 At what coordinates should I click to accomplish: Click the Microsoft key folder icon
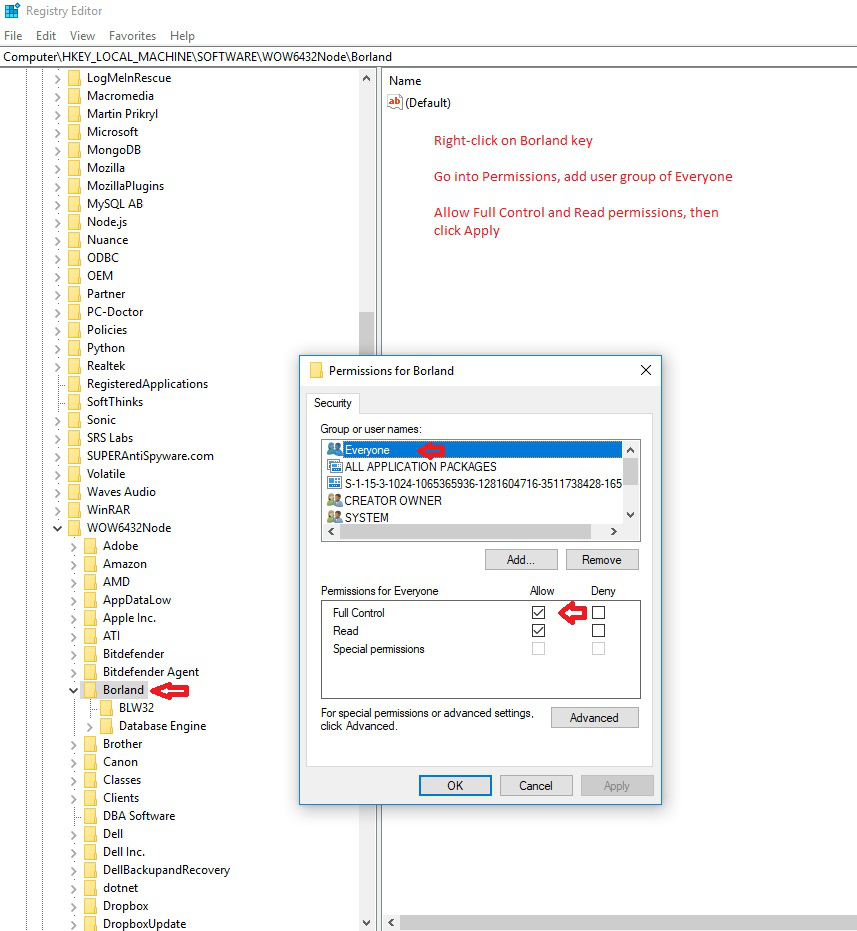tap(74, 132)
